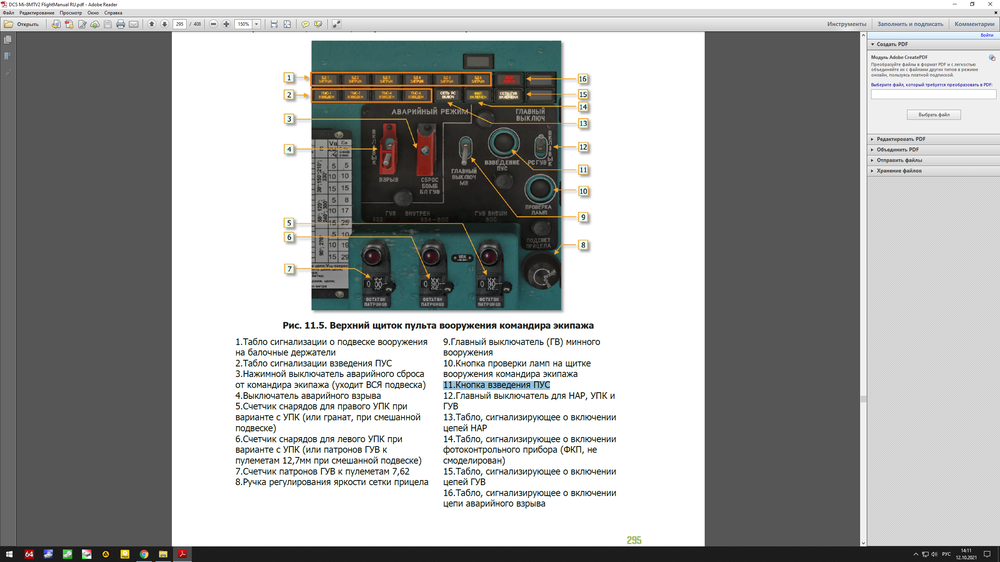Click the zoom value field showing 150%
Viewport: 1000px width, 562px height.
pos(244,24)
